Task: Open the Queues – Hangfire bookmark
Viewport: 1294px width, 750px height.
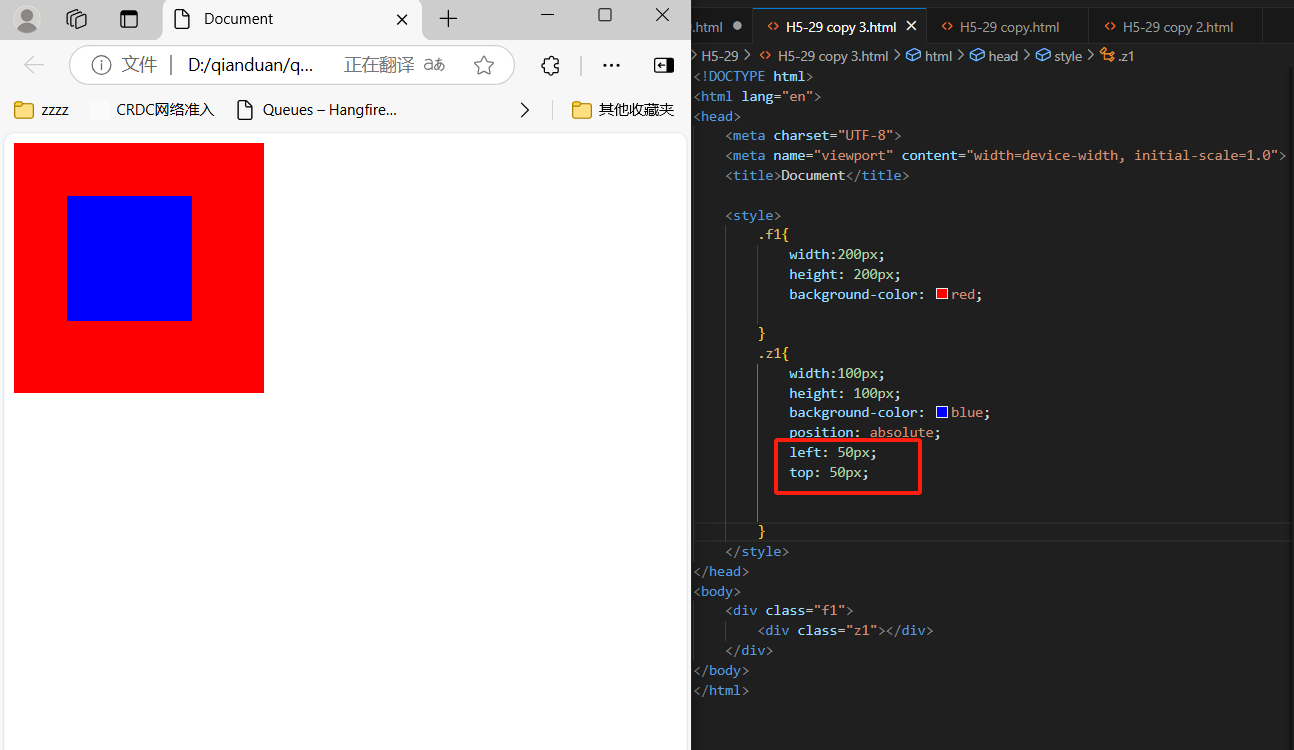Action: (x=317, y=110)
